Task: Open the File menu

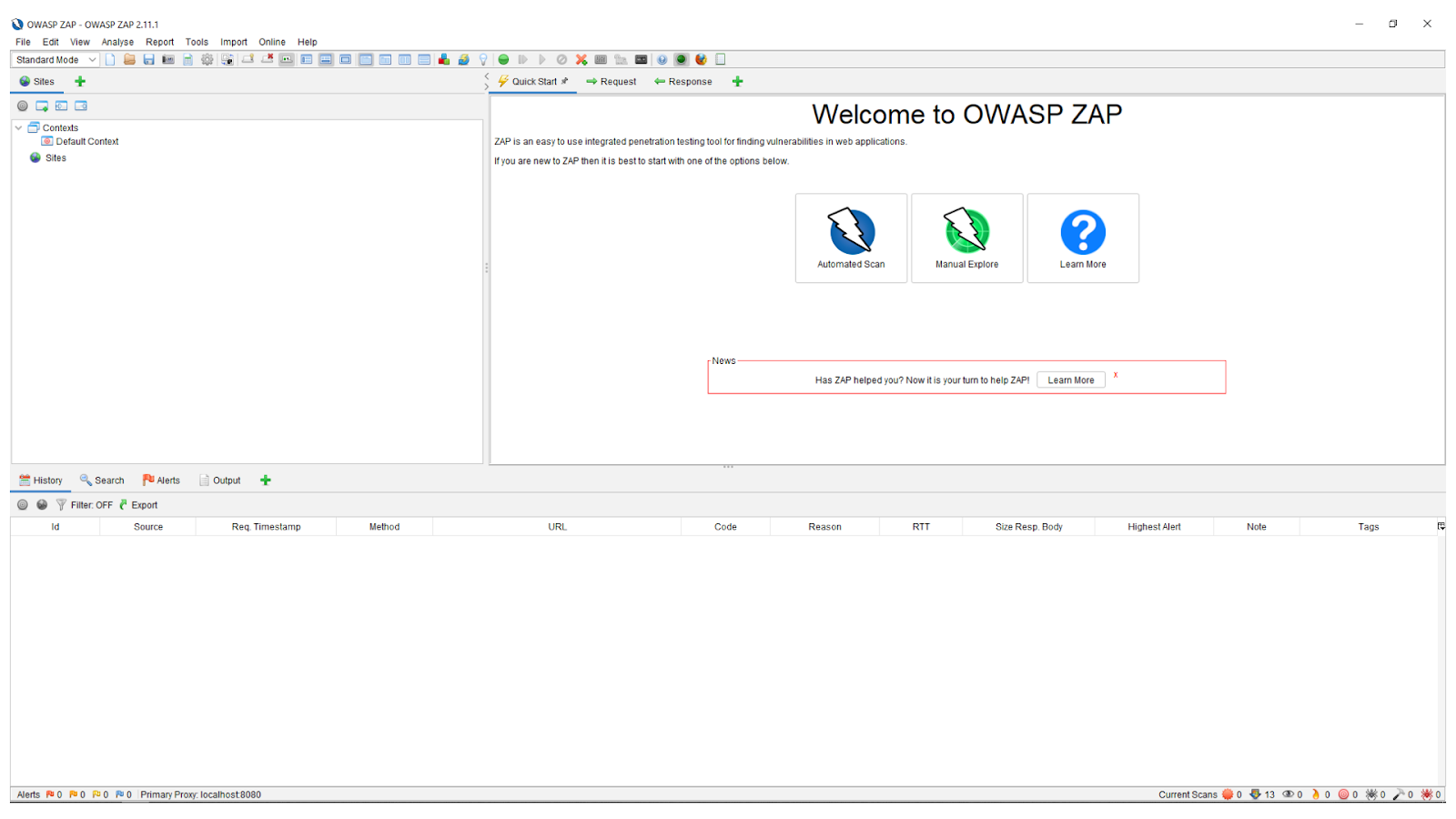Action: tap(23, 42)
